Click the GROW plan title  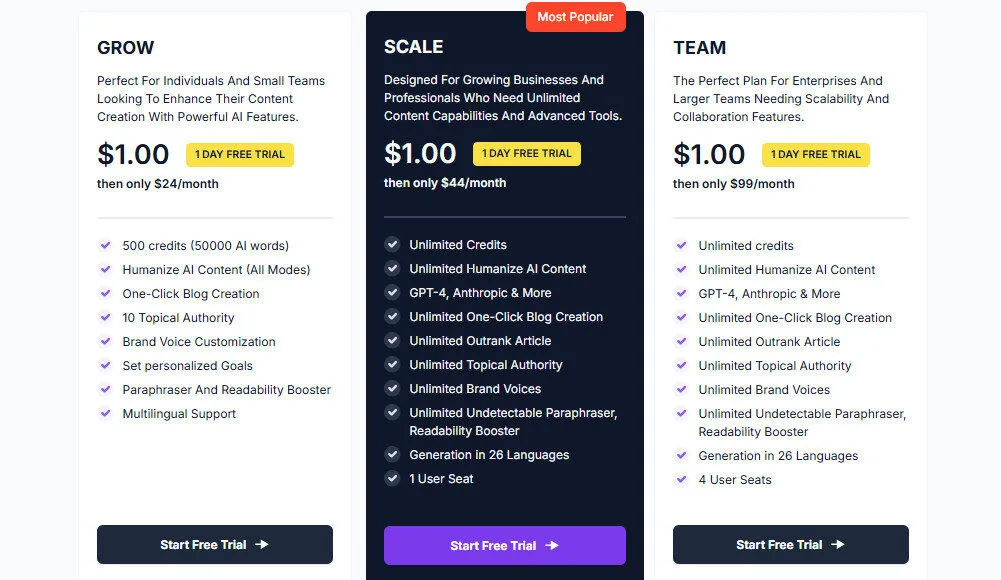point(125,47)
